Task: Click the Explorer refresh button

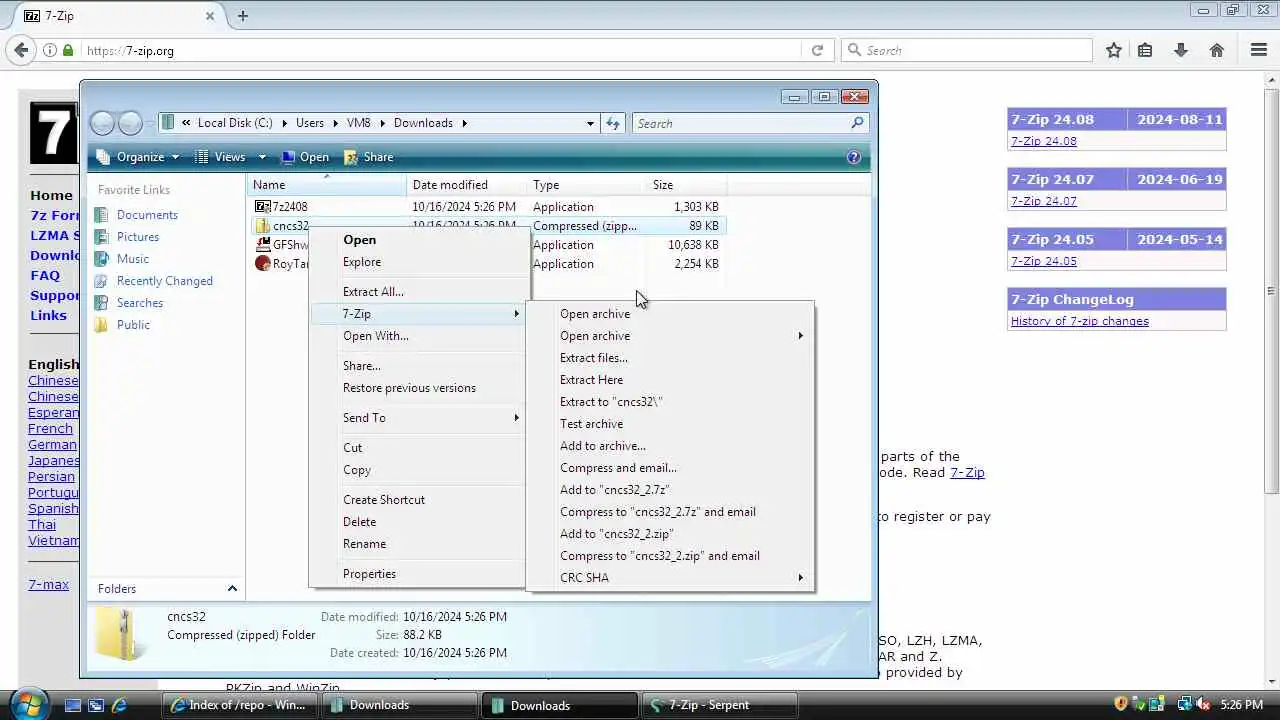Action: 613,123
